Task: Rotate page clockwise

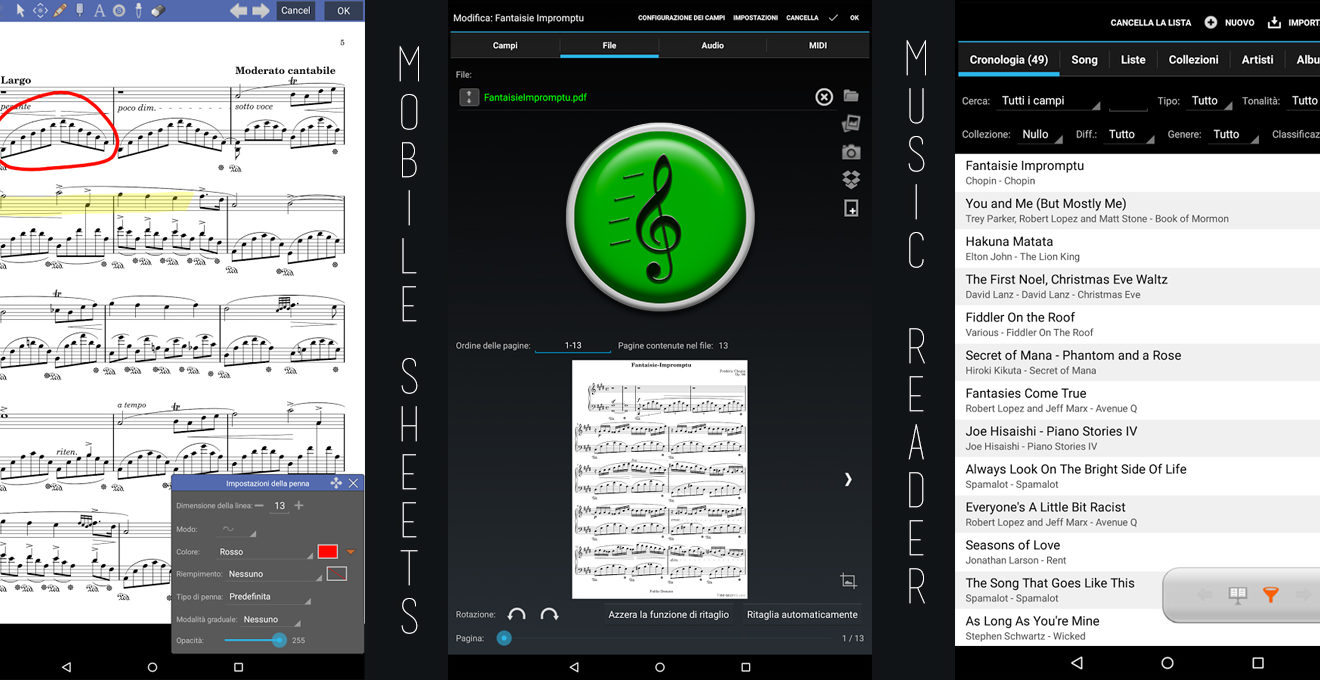Action: [549, 615]
